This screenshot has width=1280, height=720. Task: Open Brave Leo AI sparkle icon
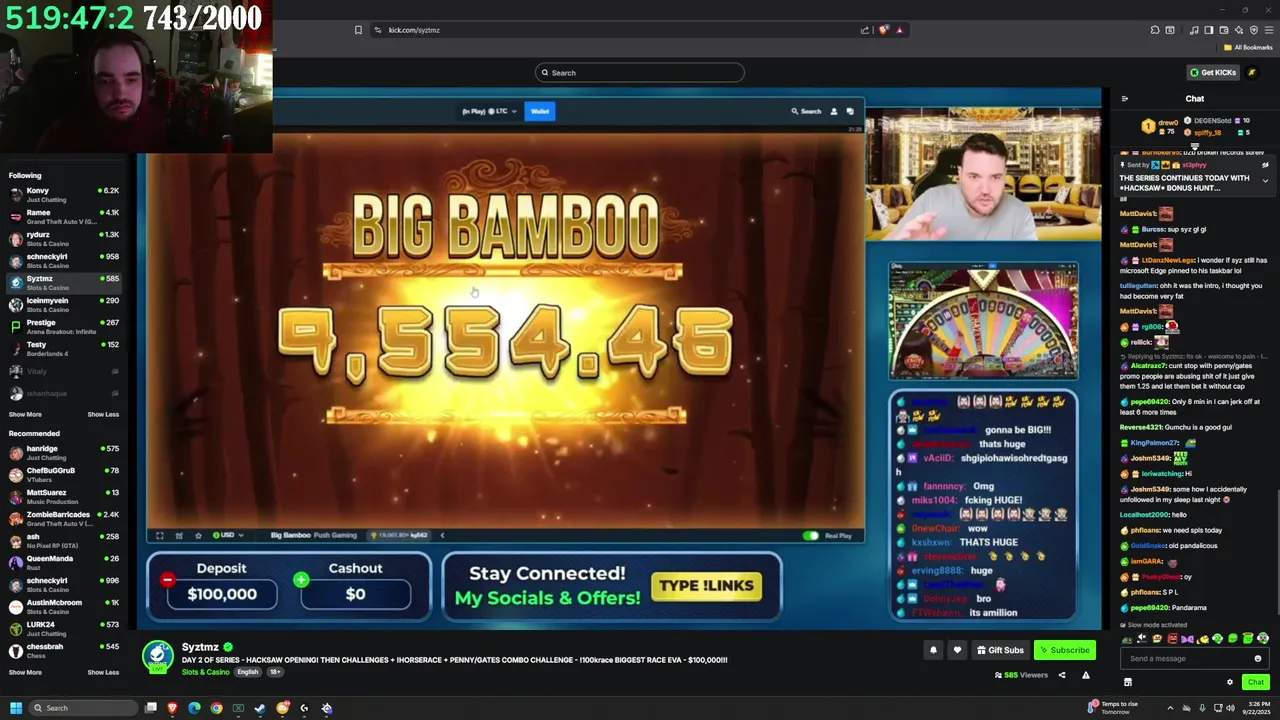[1239, 30]
